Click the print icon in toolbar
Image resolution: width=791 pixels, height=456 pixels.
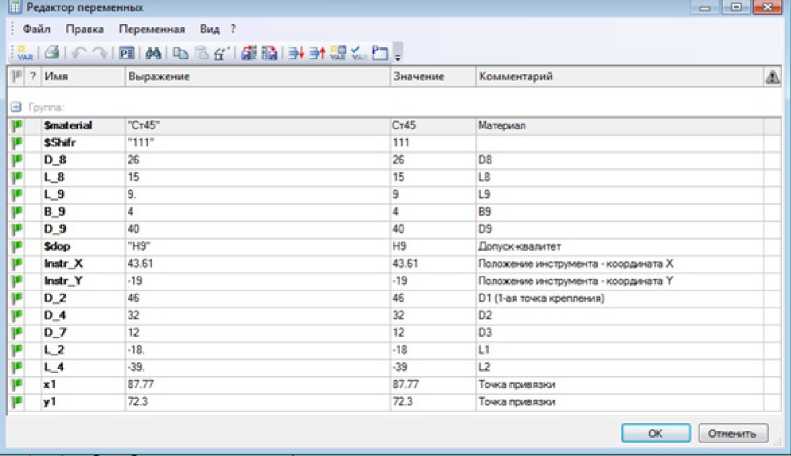(51, 51)
